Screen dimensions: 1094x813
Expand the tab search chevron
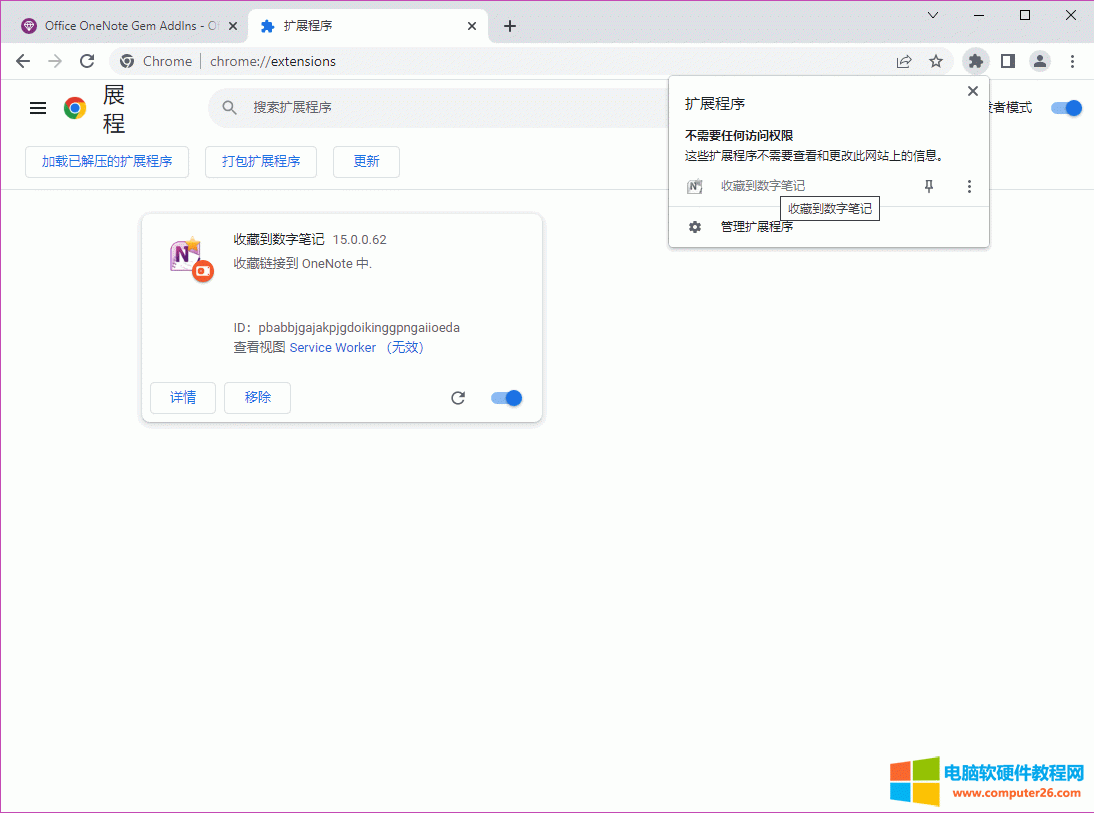coord(933,15)
